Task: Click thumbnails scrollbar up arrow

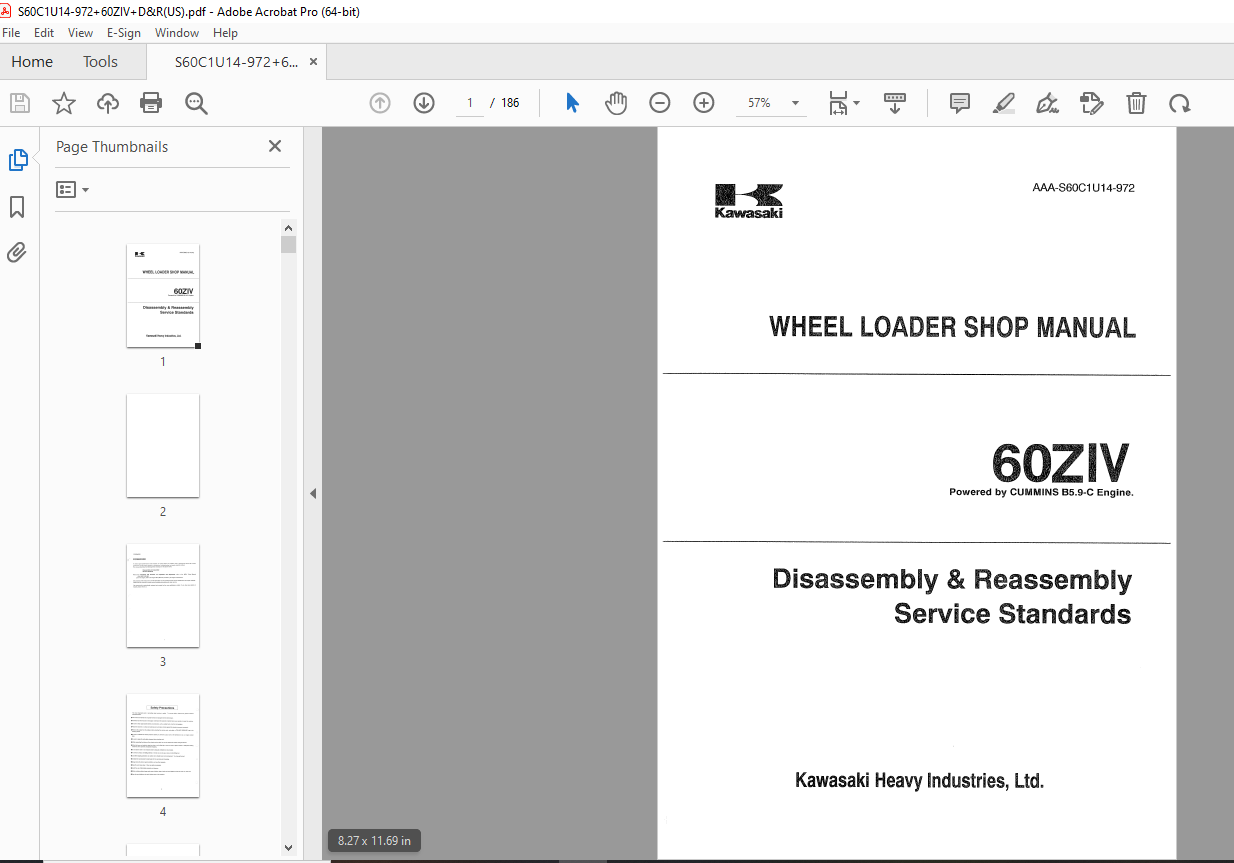Action: click(288, 228)
